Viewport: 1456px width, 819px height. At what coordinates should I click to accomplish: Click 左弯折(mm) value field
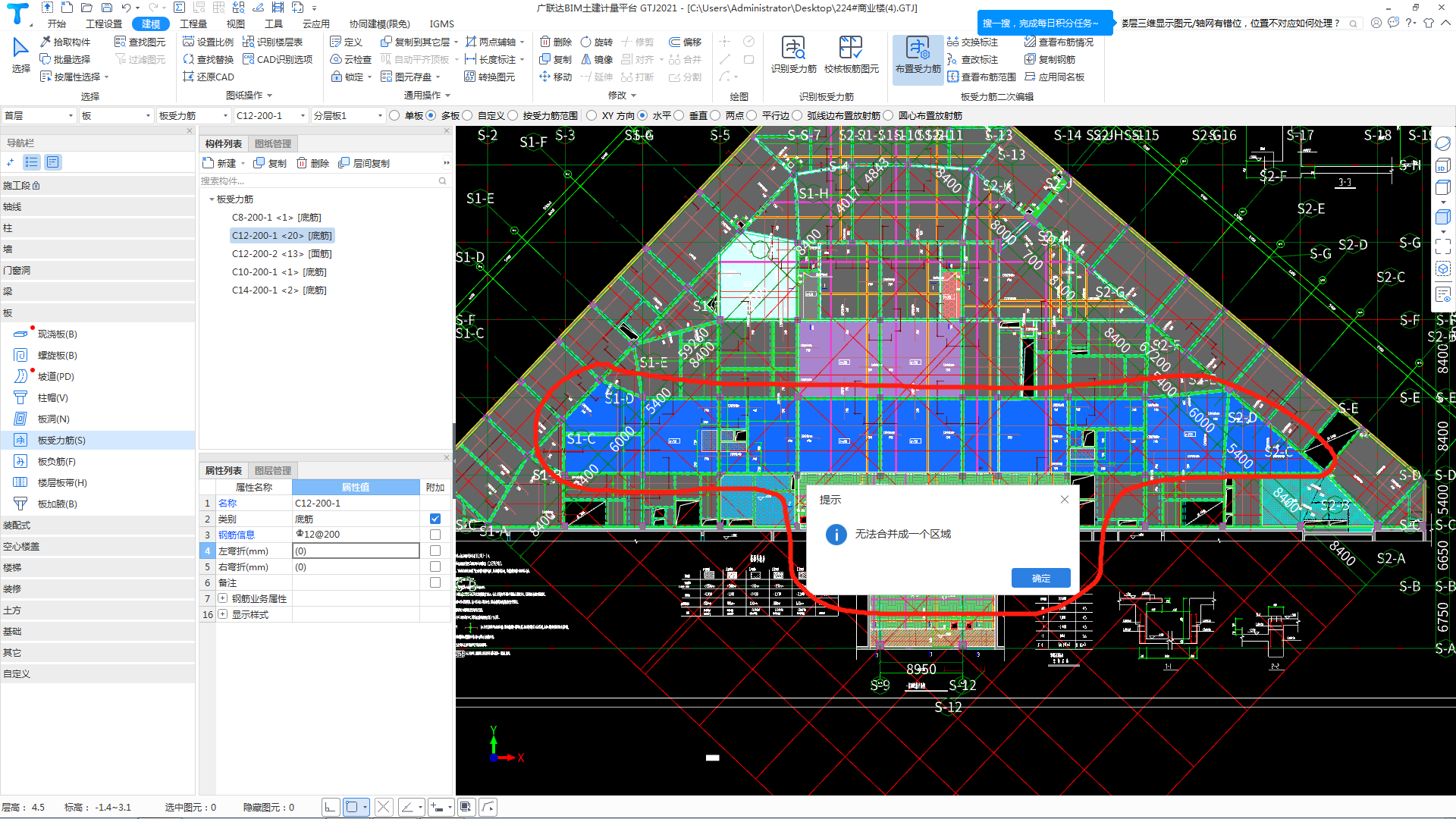point(356,551)
